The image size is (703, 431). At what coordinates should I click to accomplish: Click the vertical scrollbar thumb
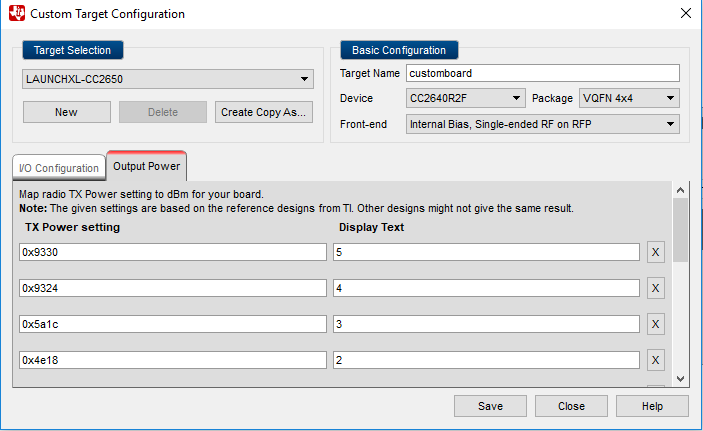(x=680, y=230)
